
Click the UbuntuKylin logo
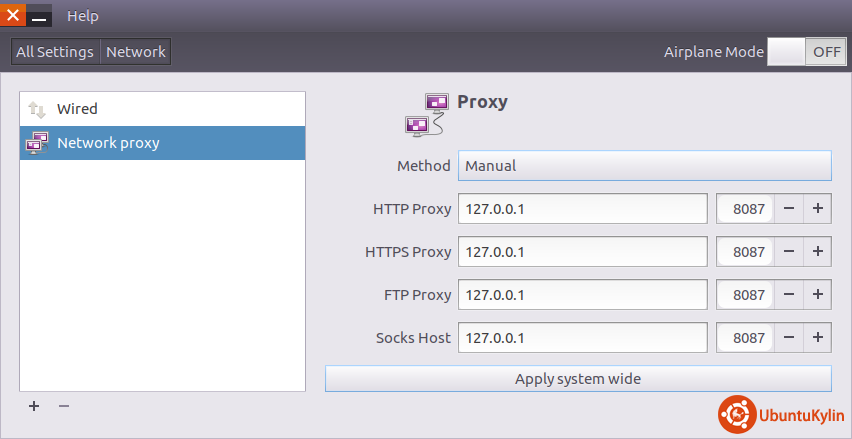779,414
